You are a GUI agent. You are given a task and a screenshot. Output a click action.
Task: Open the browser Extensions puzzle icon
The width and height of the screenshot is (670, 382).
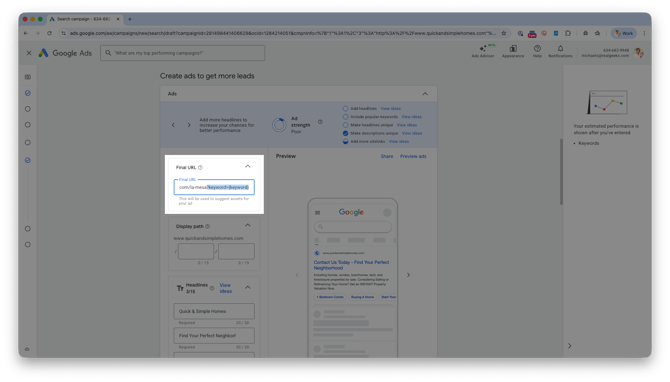click(568, 33)
